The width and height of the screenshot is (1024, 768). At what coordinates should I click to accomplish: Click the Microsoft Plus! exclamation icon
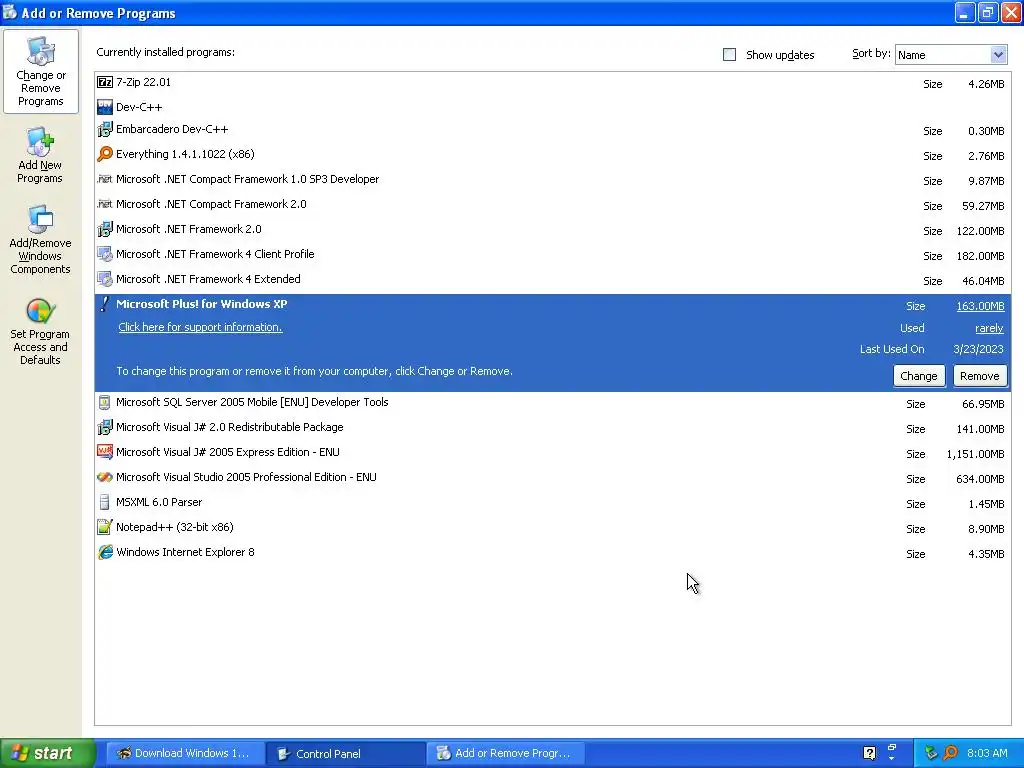104,304
